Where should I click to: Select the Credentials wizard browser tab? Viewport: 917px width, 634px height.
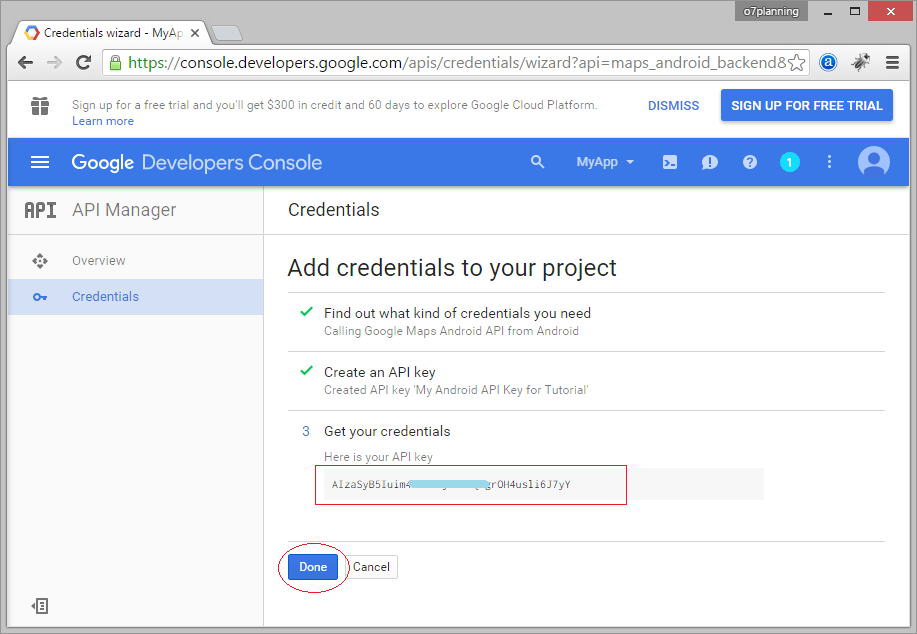coord(111,33)
